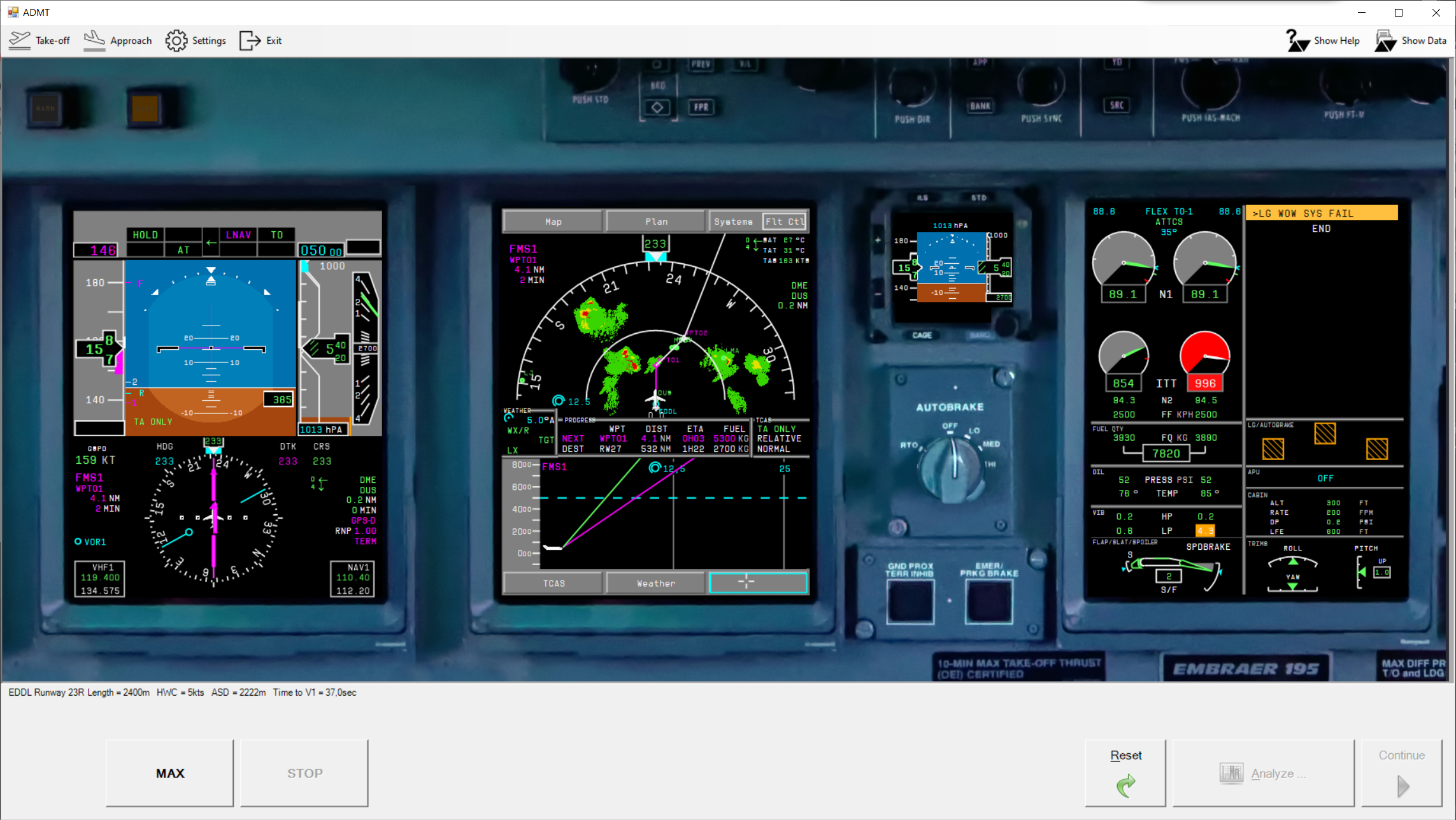Click the Exit door icon

(250, 40)
